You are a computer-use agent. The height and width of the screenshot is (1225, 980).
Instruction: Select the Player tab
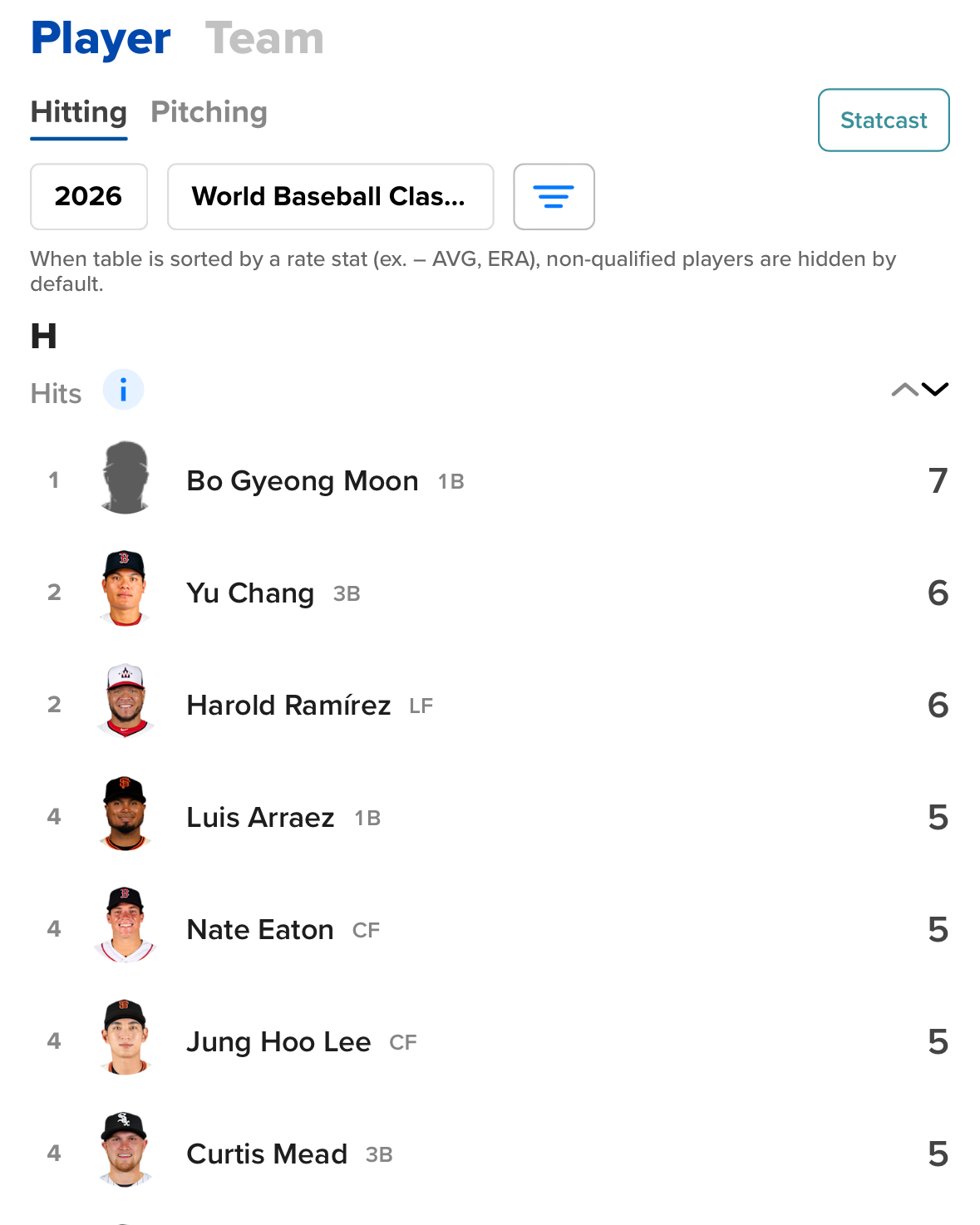[101, 38]
